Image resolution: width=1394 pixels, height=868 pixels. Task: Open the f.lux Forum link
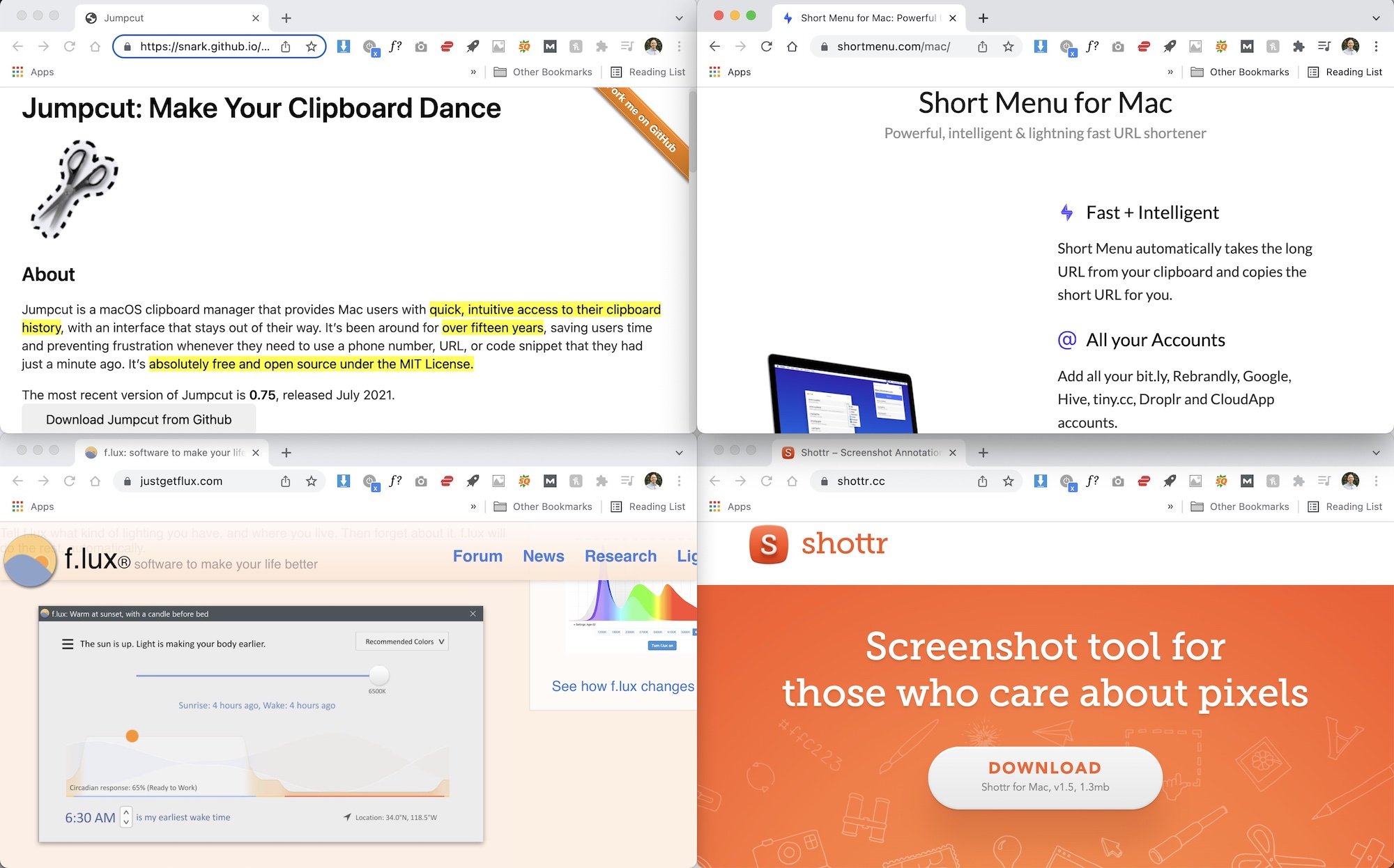477,556
